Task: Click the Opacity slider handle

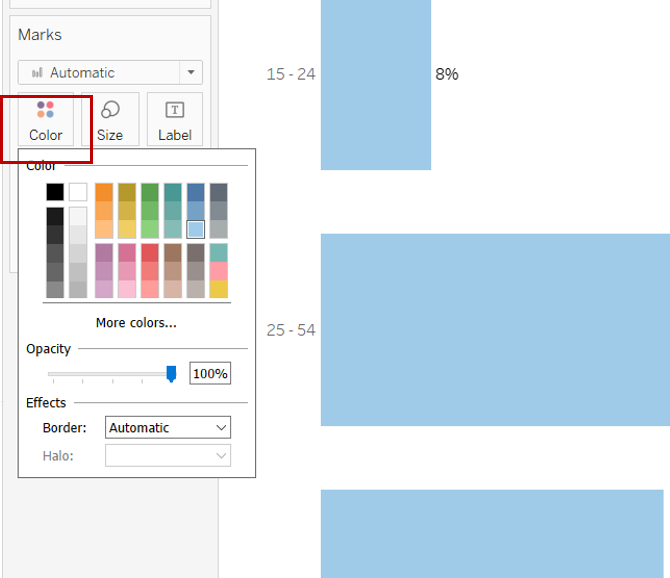Action: coord(171,374)
